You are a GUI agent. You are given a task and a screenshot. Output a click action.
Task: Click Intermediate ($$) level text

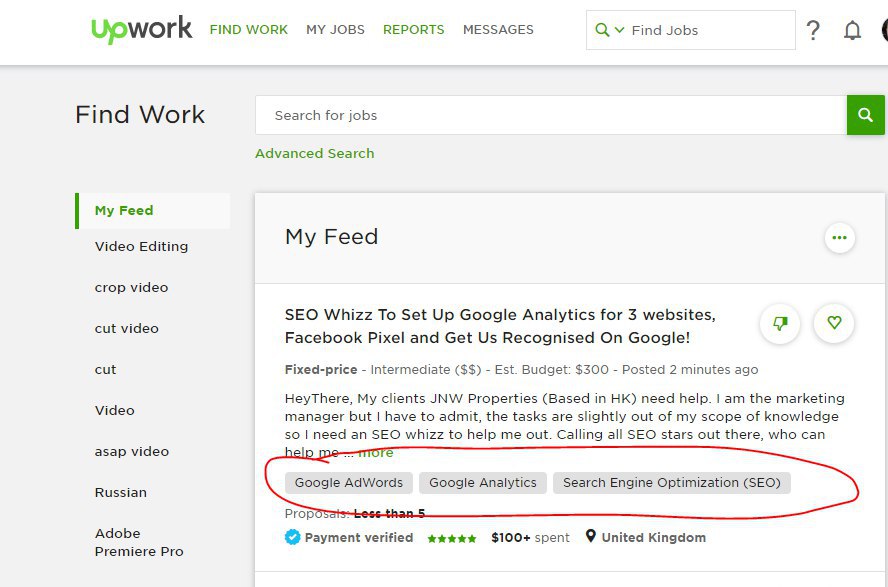426,370
